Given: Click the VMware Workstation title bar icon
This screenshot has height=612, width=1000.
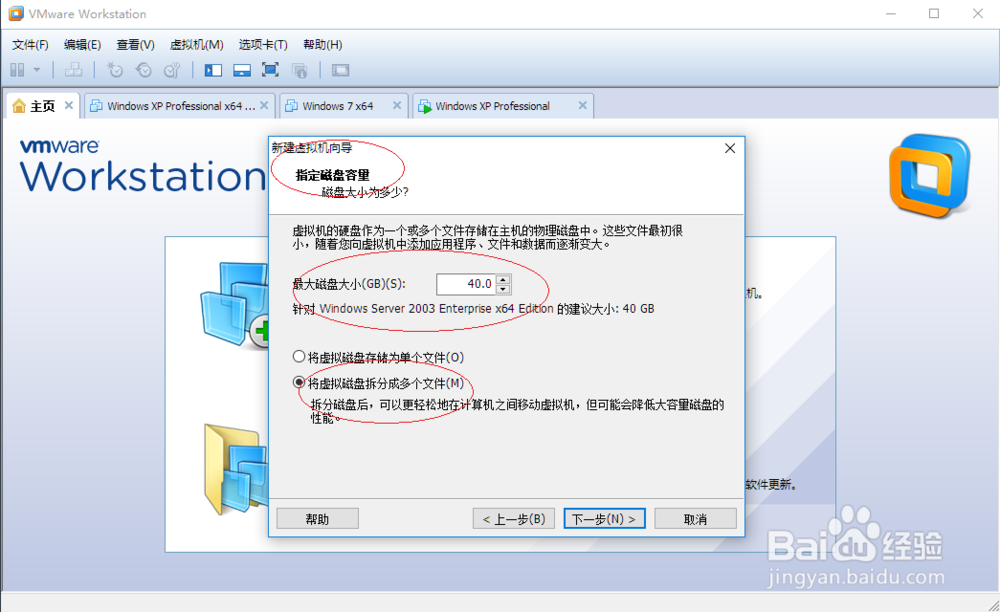Looking at the screenshot, I should [16, 13].
